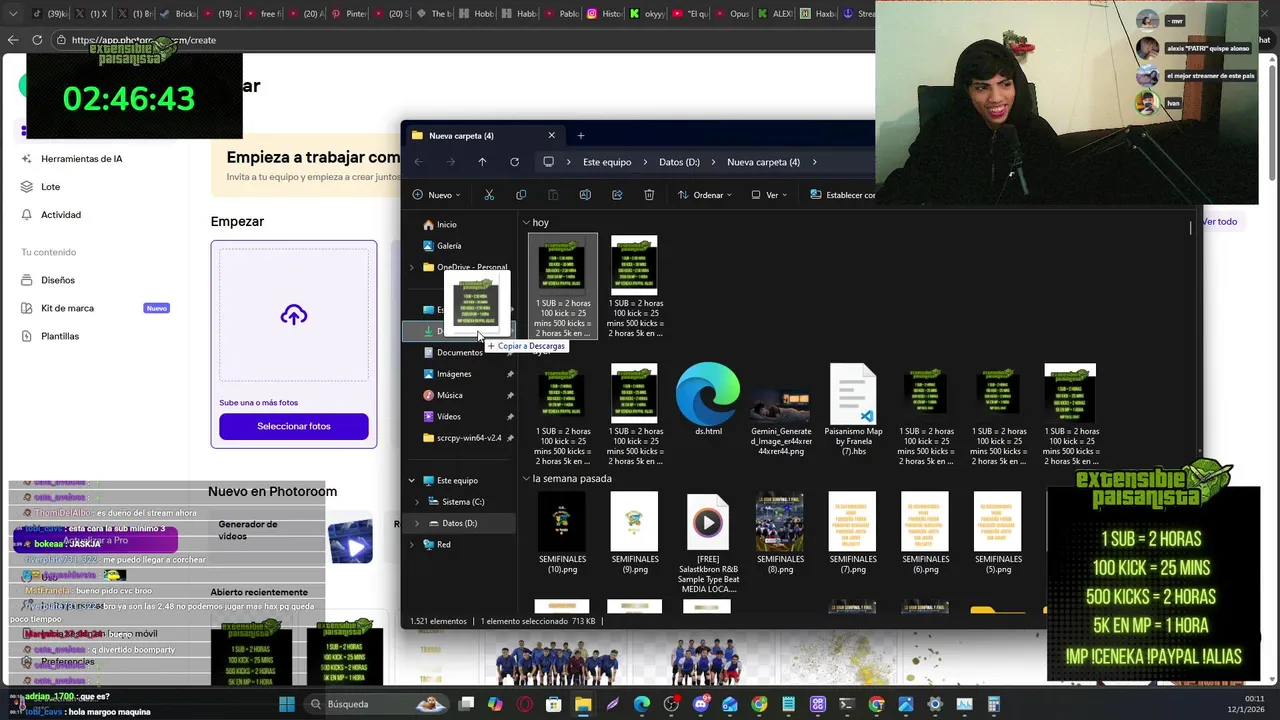This screenshot has height=720, width=1280.
Task: Click the browser back arrow
Action: coord(13,40)
